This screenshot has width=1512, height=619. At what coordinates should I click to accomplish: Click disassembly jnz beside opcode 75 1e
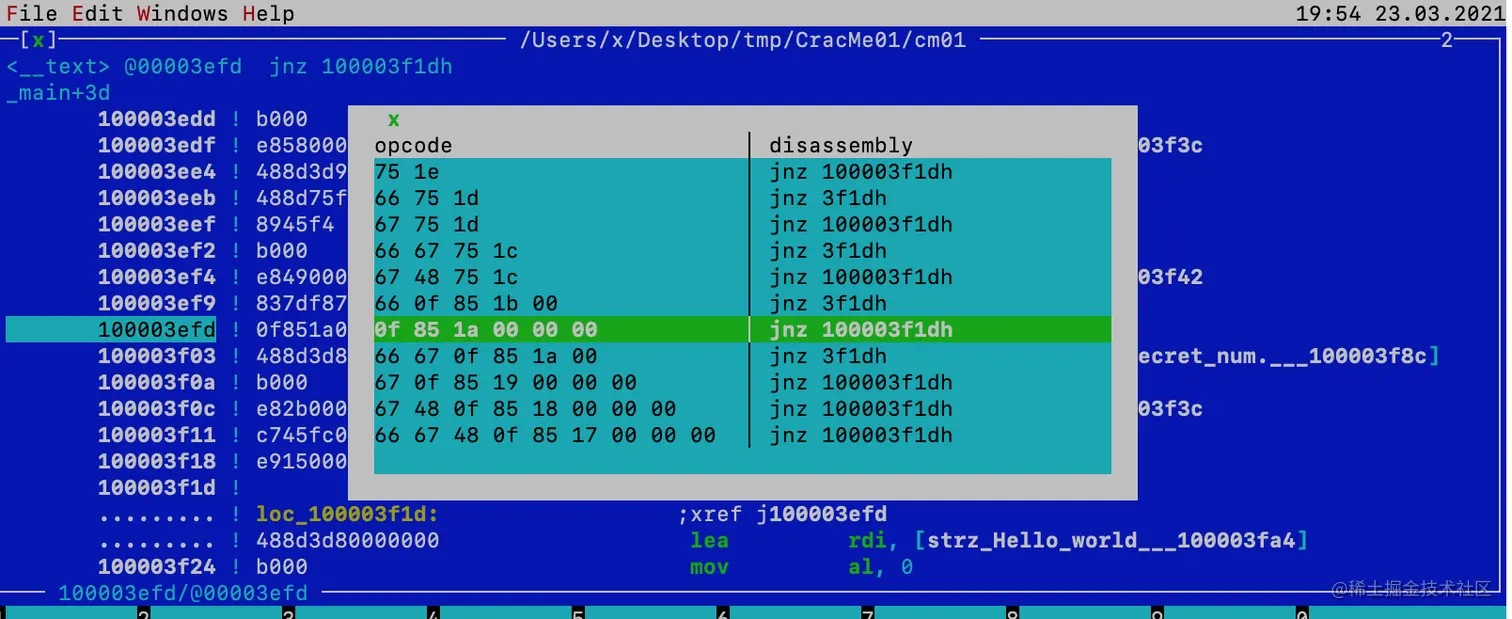click(x=861, y=171)
